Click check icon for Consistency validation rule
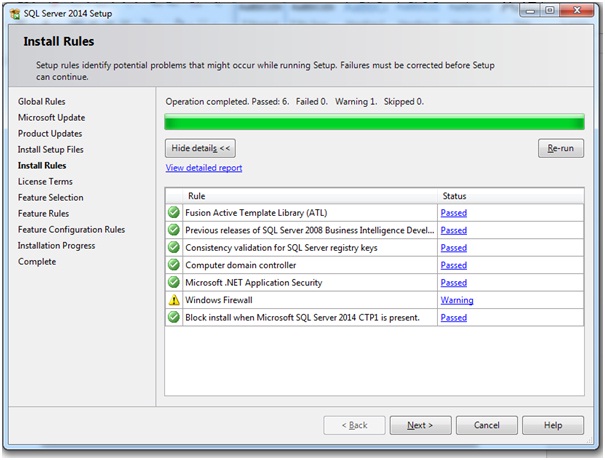 pyautogui.click(x=174, y=247)
